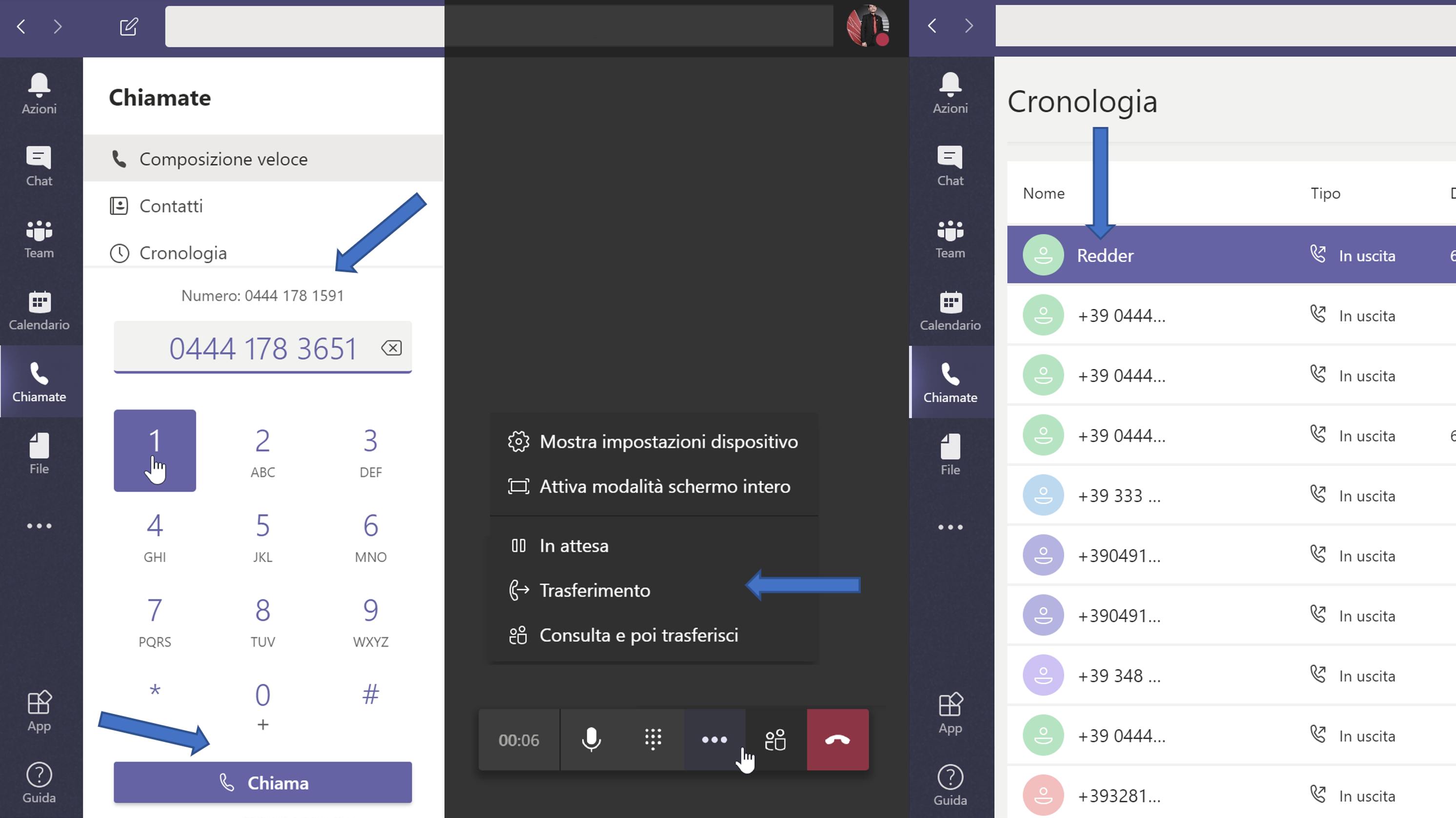This screenshot has height=818, width=1456.
Task: Start a new conversation with the pencil icon
Action: tap(128, 26)
